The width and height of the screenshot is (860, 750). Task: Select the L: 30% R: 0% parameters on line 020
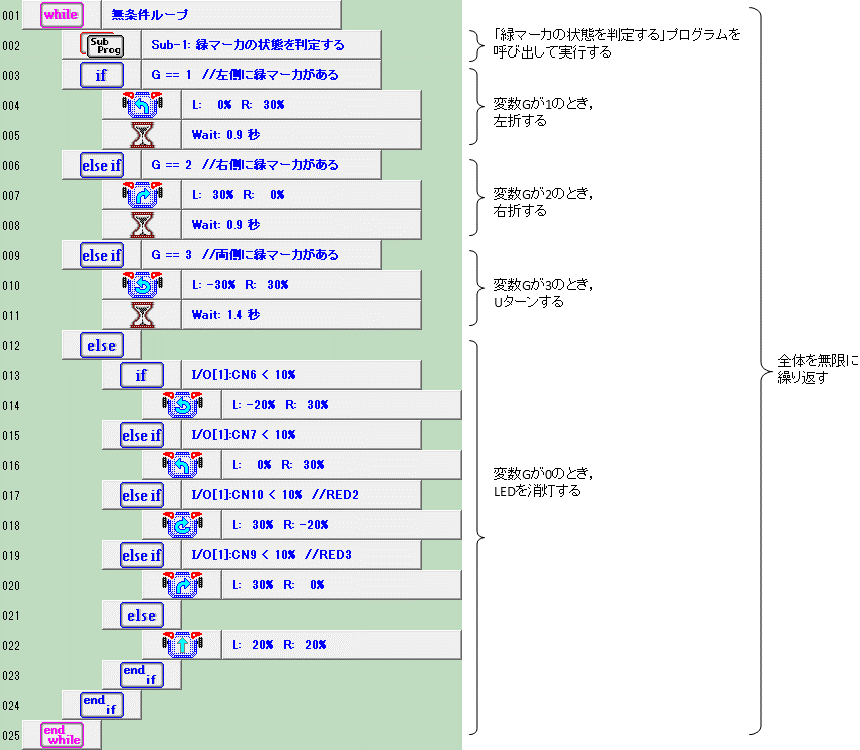point(278,585)
